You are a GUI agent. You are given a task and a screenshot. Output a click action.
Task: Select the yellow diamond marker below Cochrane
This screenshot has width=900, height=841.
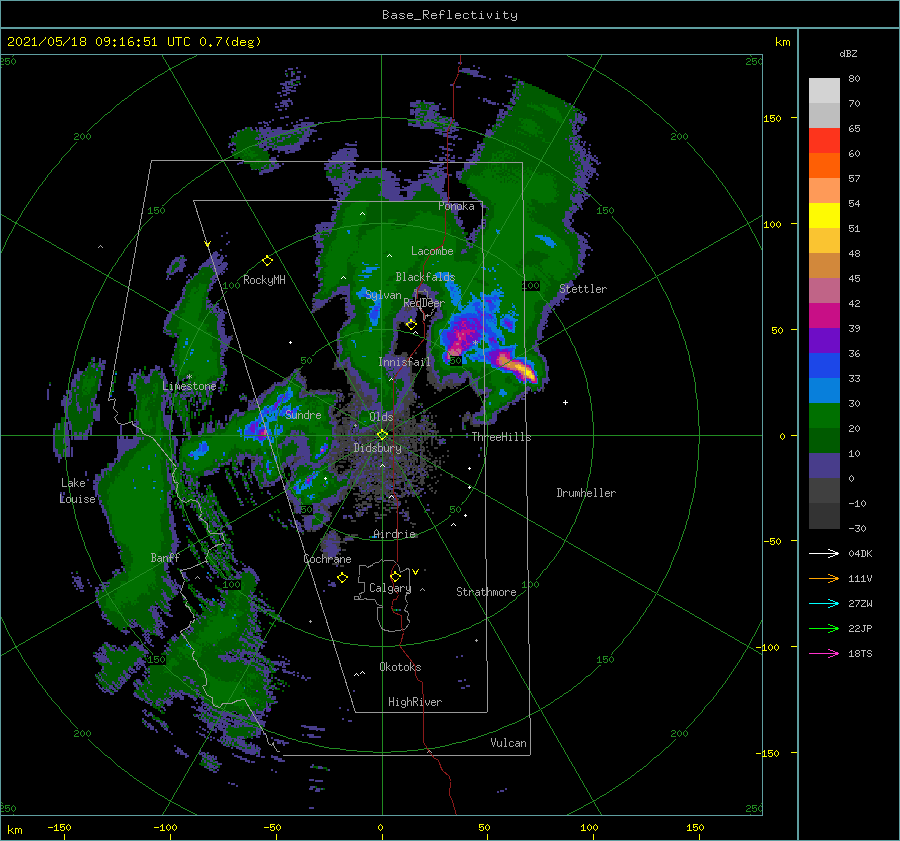pyautogui.click(x=342, y=578)
